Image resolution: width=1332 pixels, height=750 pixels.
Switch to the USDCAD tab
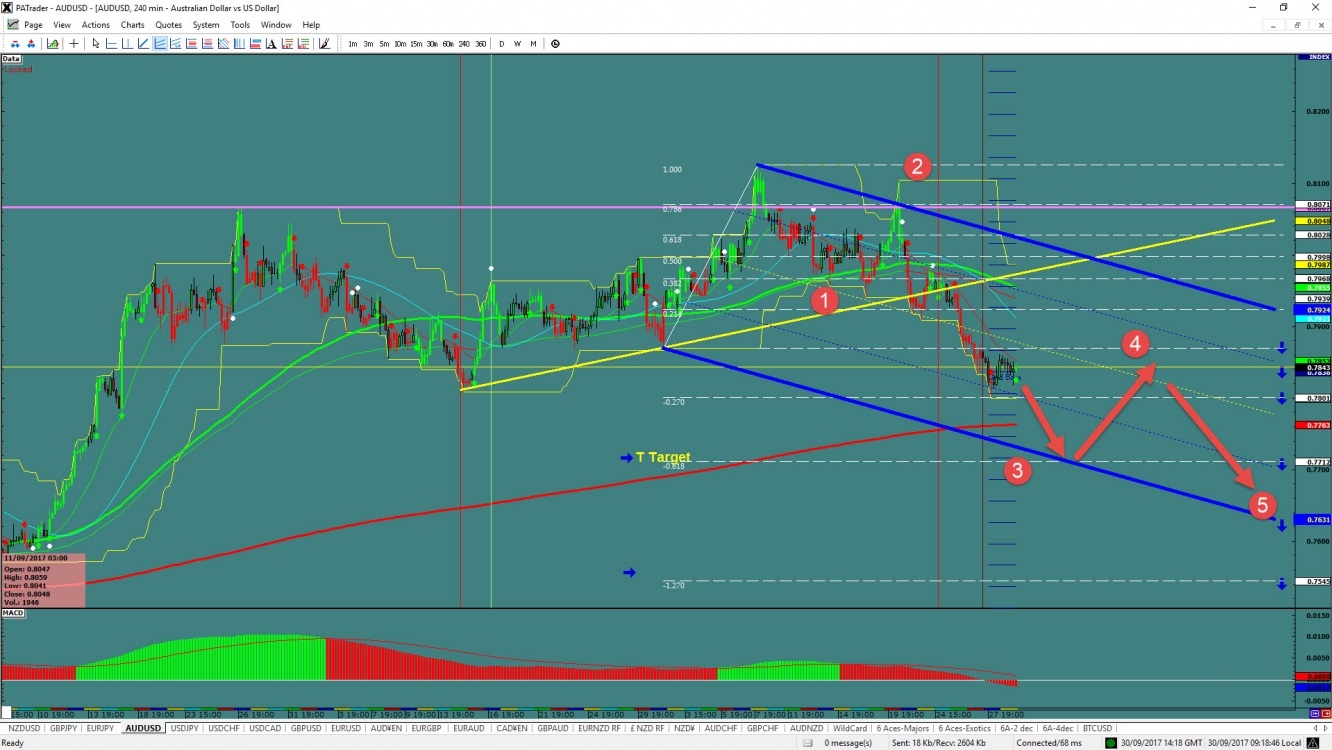(x=265, y=728)
